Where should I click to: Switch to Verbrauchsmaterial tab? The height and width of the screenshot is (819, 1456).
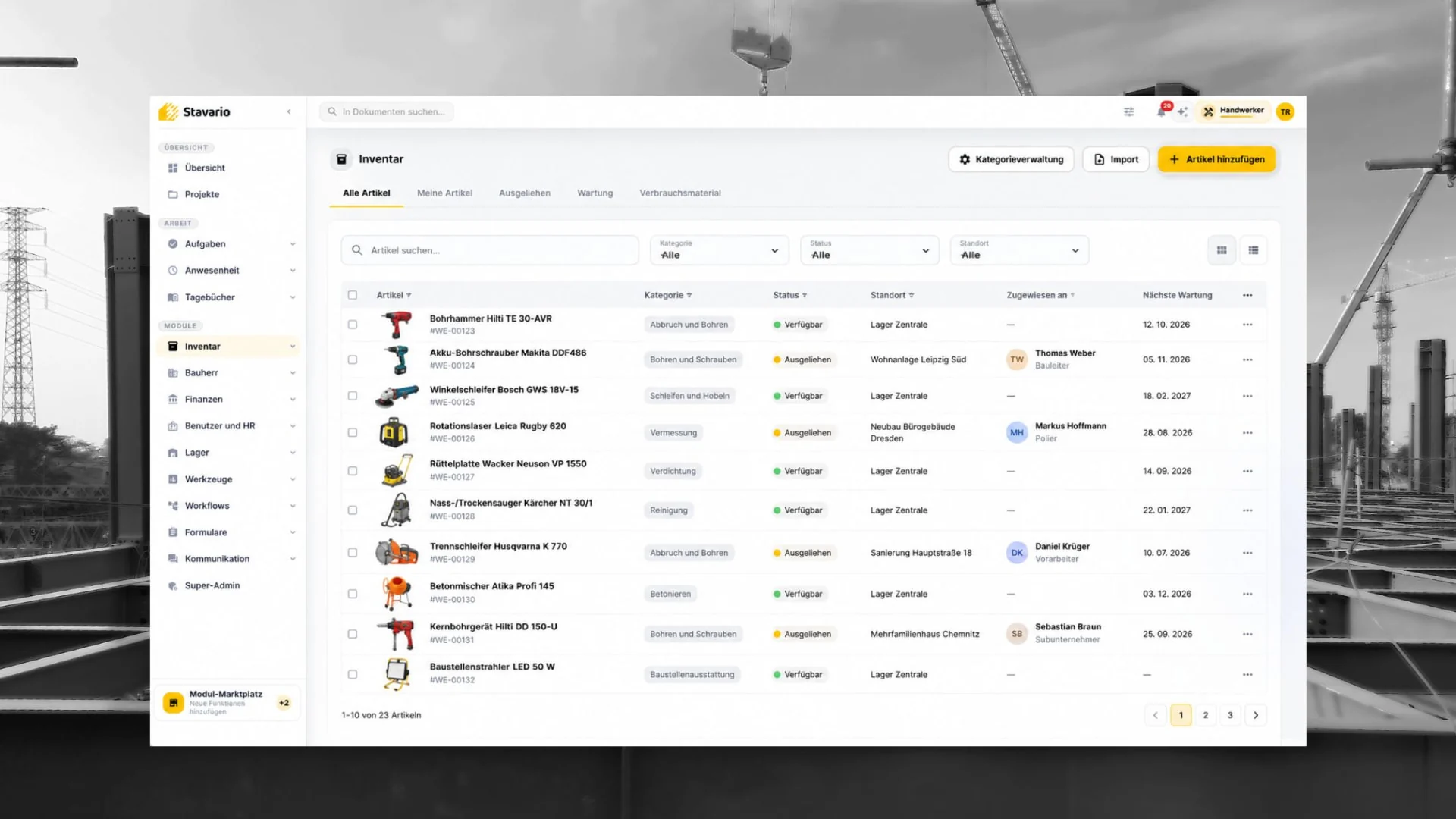[x=680, y=193]
